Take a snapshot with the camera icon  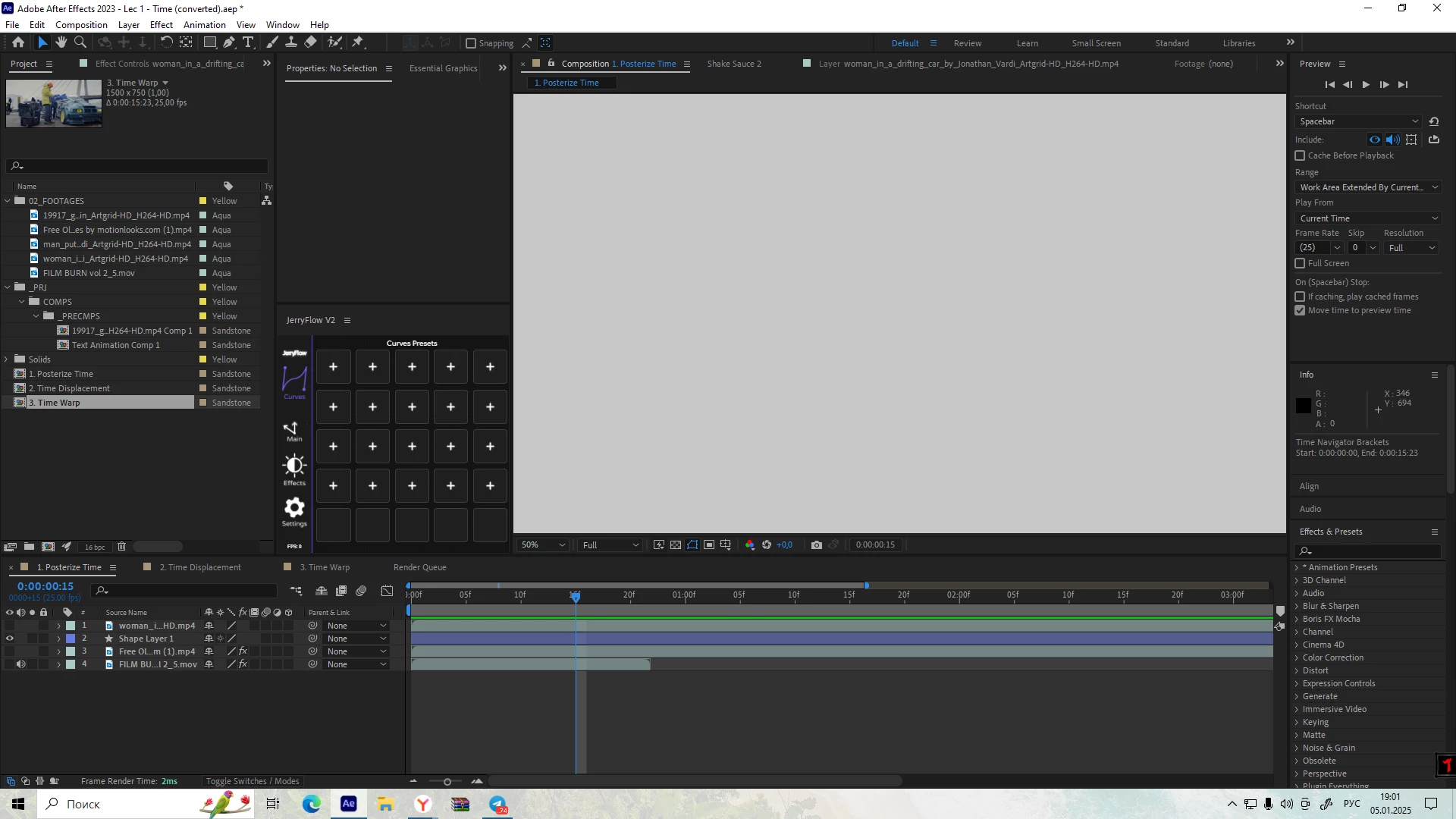[816, 544]
